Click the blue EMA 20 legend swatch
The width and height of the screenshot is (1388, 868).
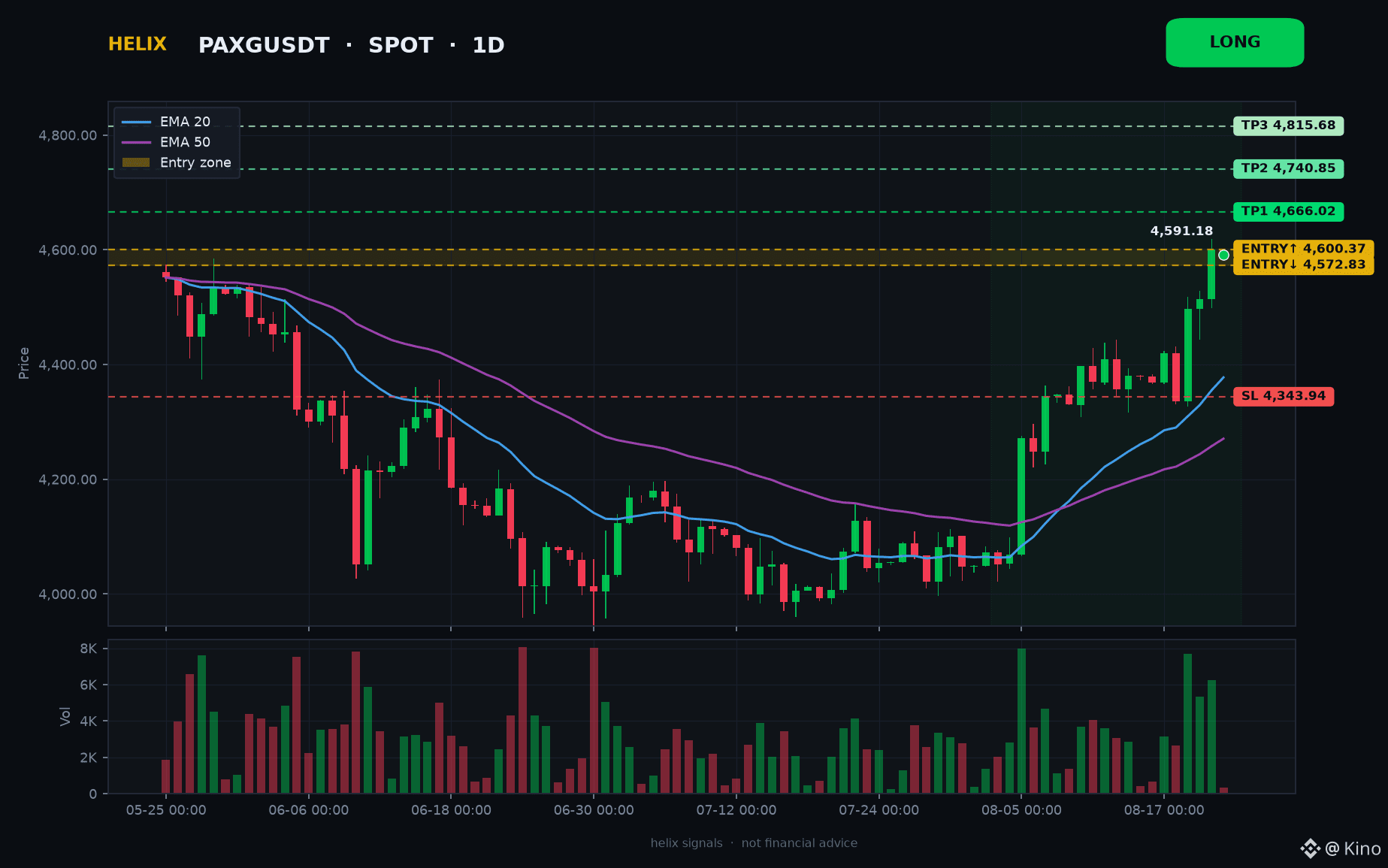[136, 122]
